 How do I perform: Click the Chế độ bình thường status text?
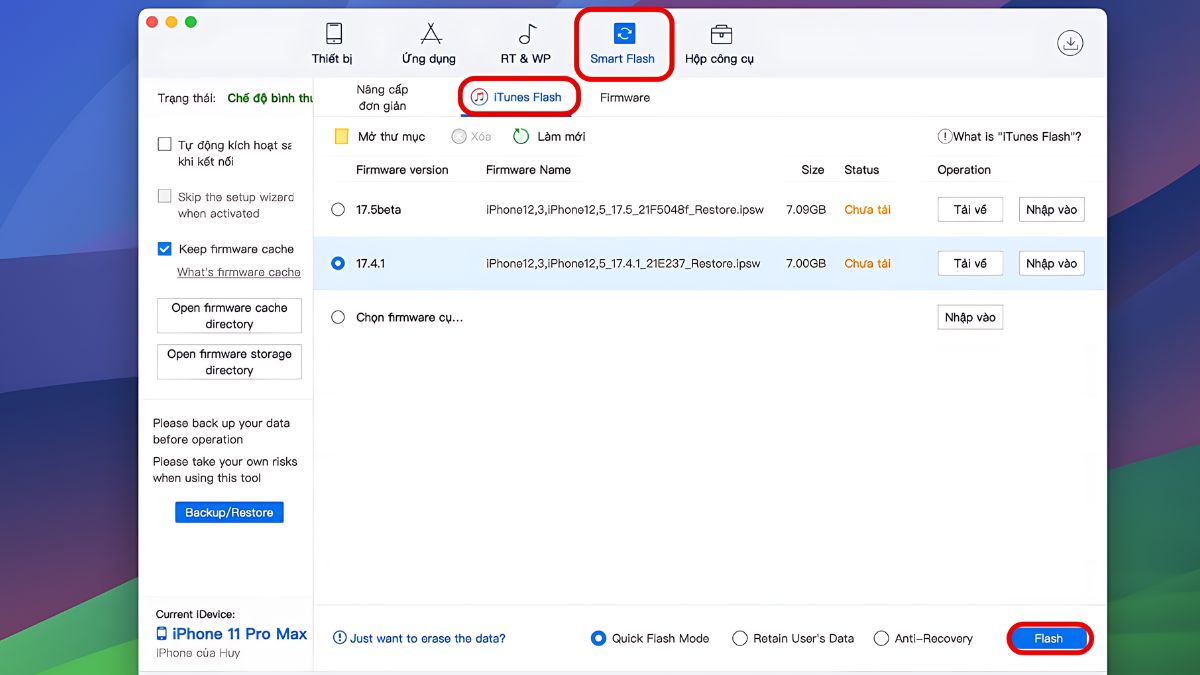pyautogui.click(x=270, y=98)
